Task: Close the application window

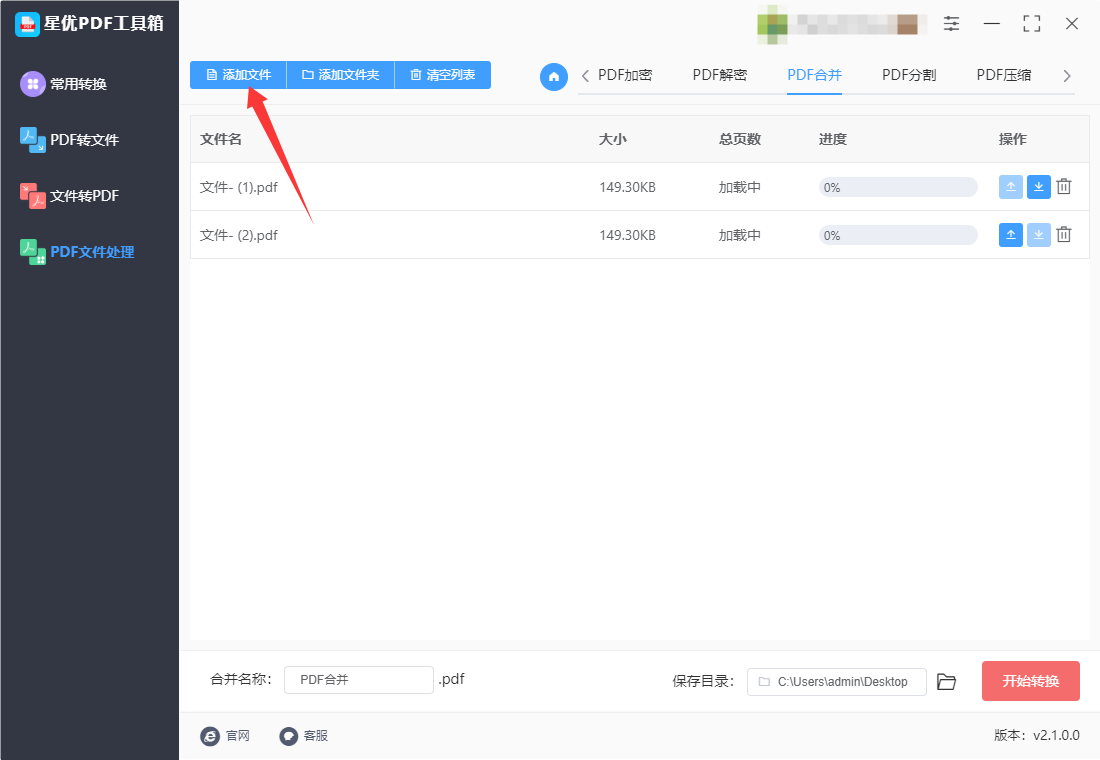Action: [x=1072, y=24]
